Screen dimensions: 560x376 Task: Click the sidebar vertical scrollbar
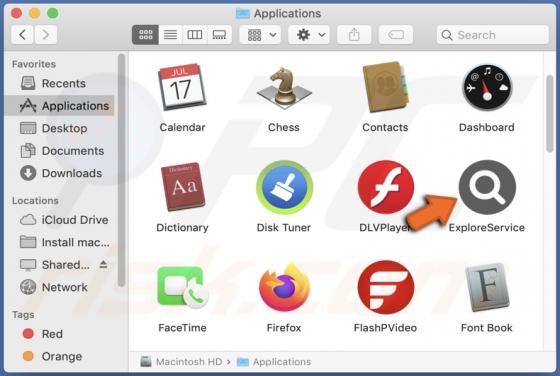pos(121,170)
